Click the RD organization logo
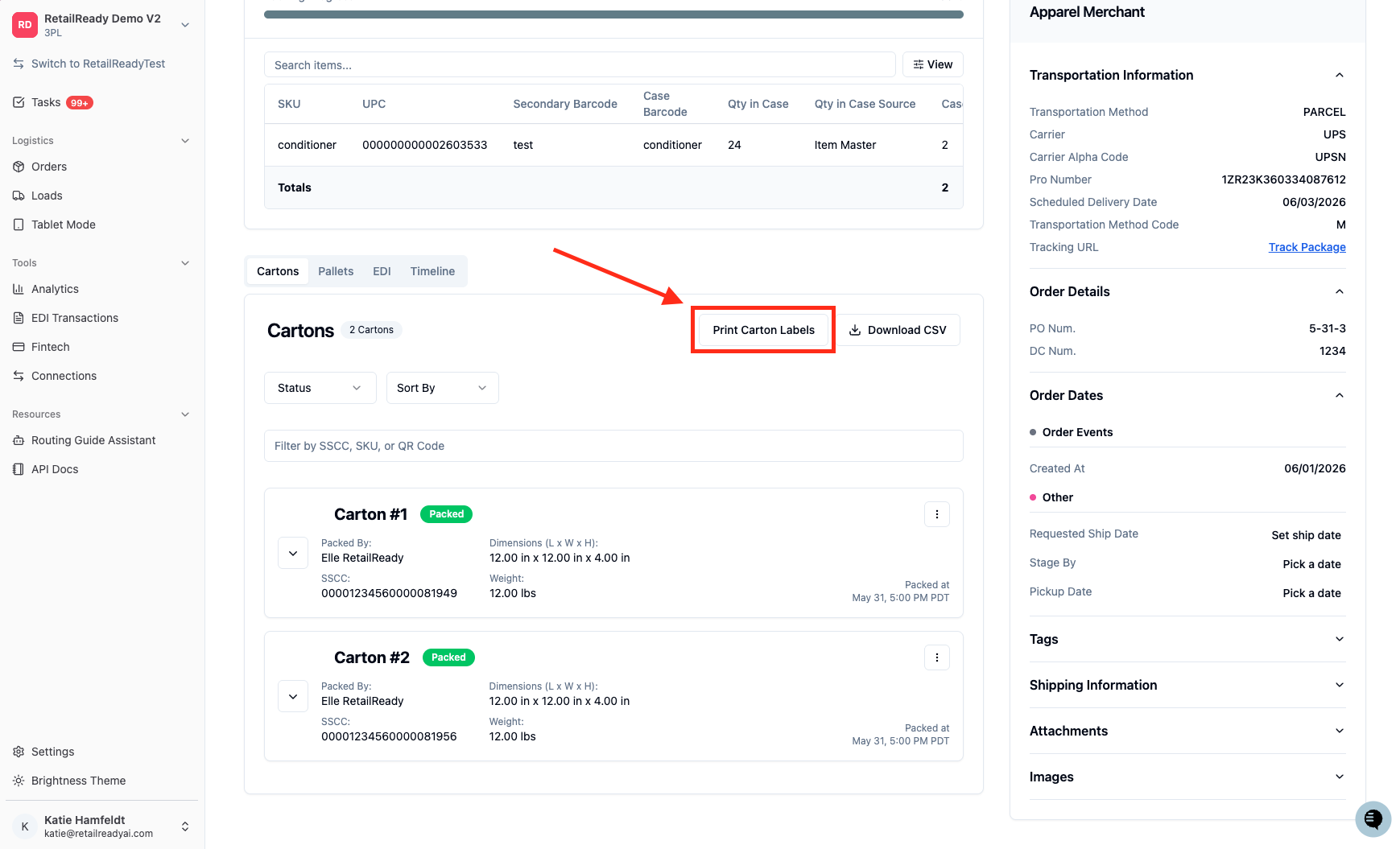The image size is (1400, 849). (25, 25)
